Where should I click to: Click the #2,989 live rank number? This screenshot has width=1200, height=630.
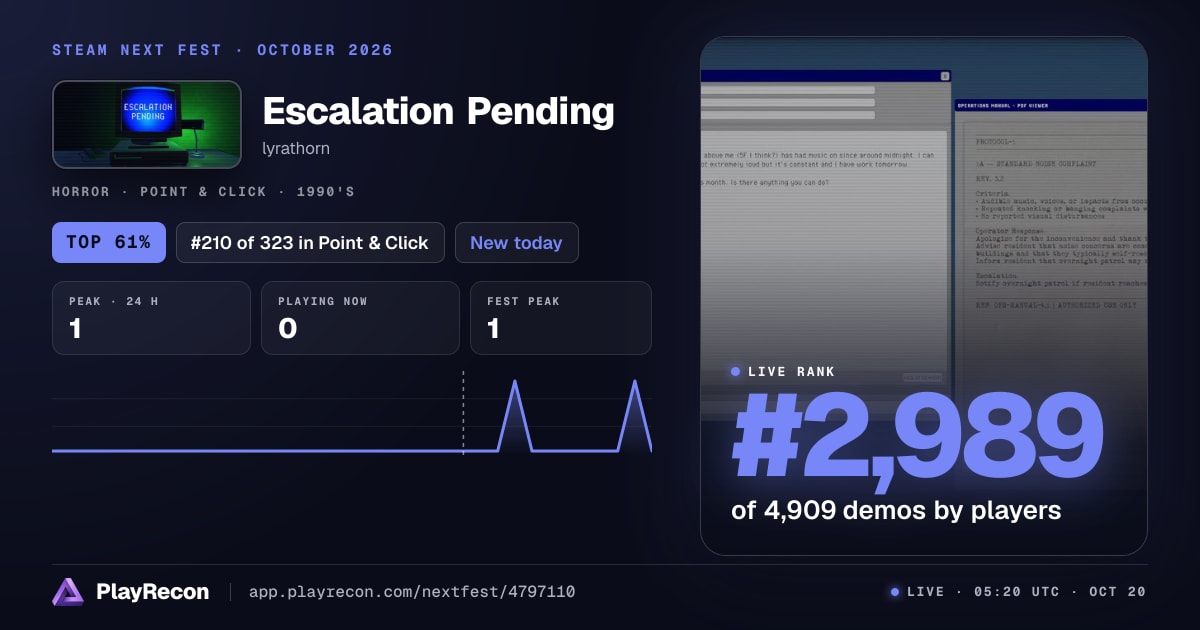point(917,435)
